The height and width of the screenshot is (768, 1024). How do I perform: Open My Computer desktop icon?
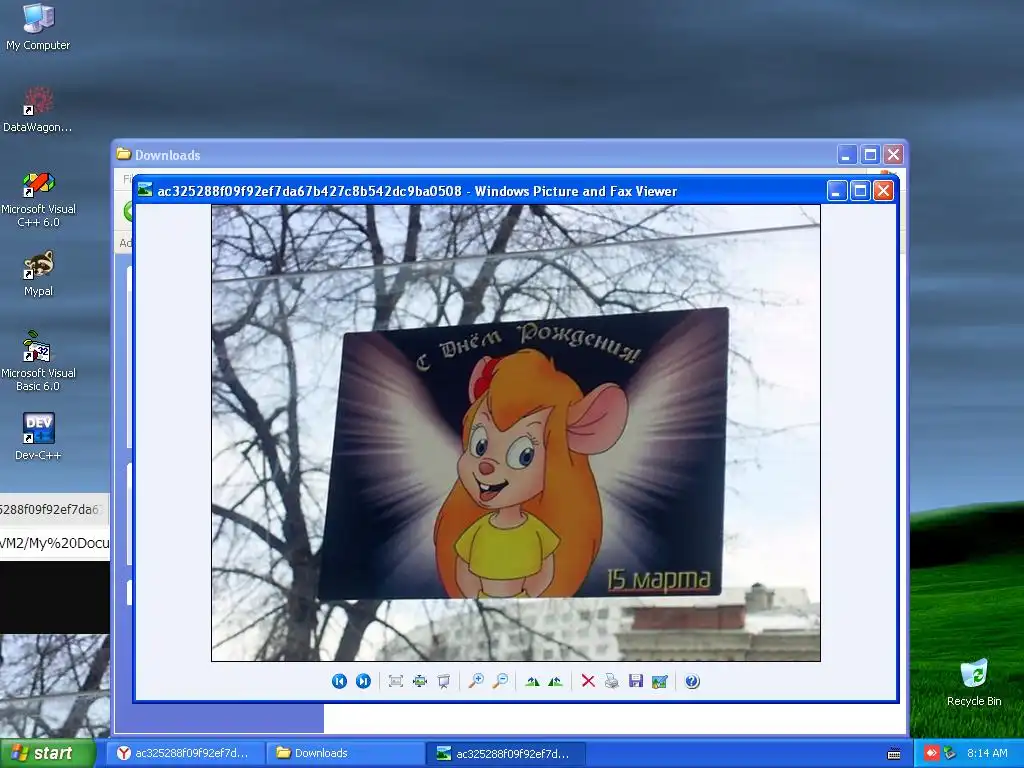38,27
